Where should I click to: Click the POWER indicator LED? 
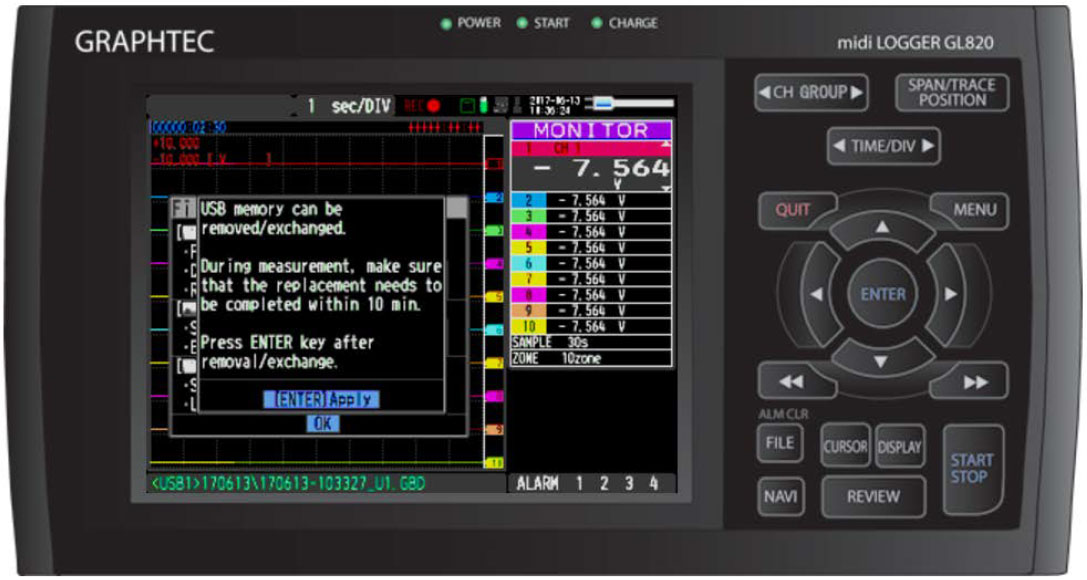pyautogui.click(x=446, y=24)
